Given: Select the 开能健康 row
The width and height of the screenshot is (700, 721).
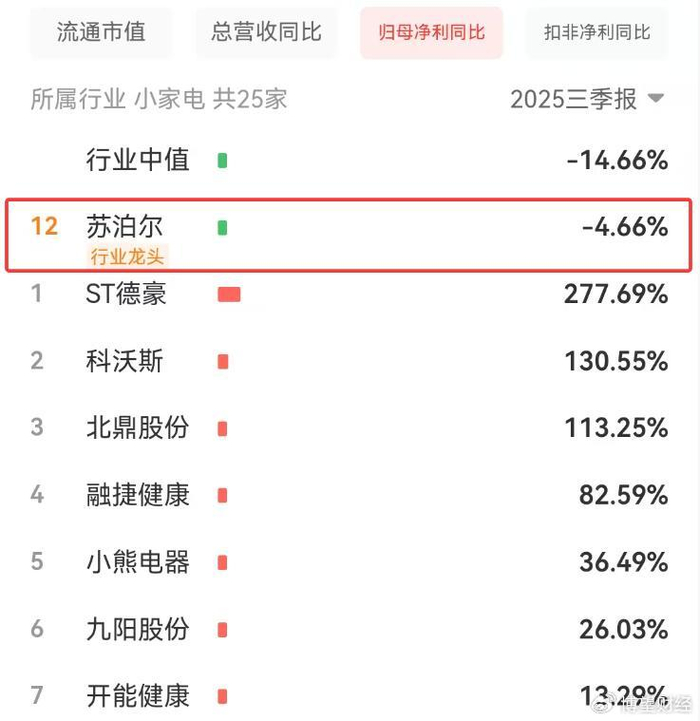Looking at the screenshot, I should coord(137,696).
